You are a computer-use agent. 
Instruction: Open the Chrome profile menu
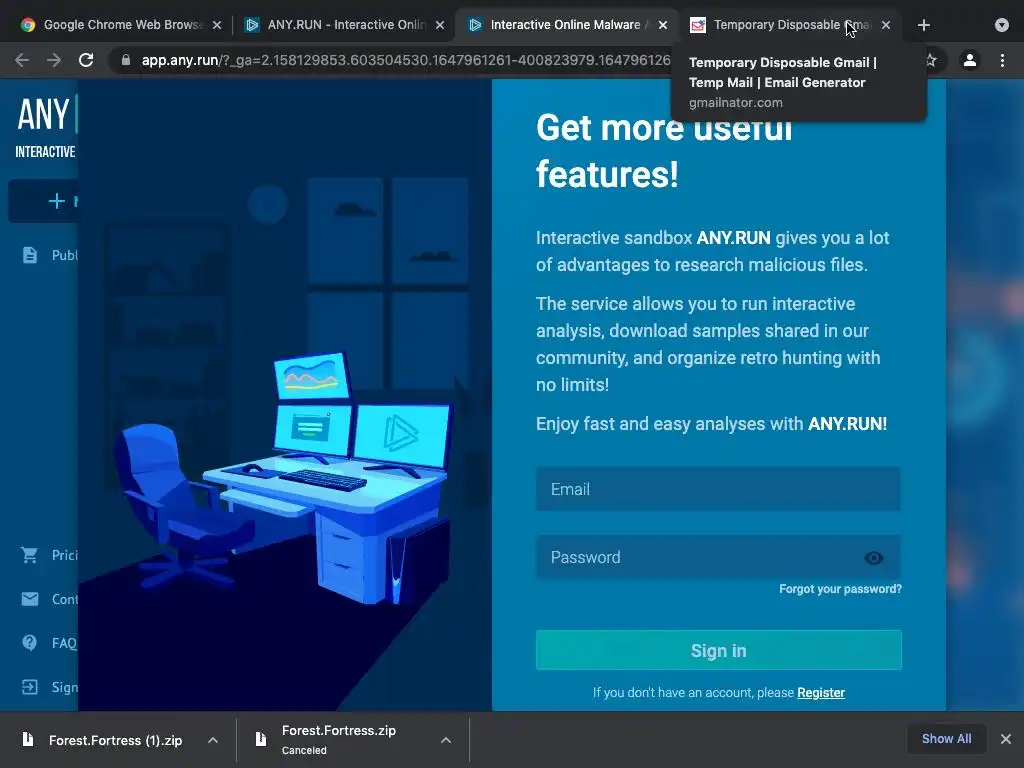coord(970,60)
